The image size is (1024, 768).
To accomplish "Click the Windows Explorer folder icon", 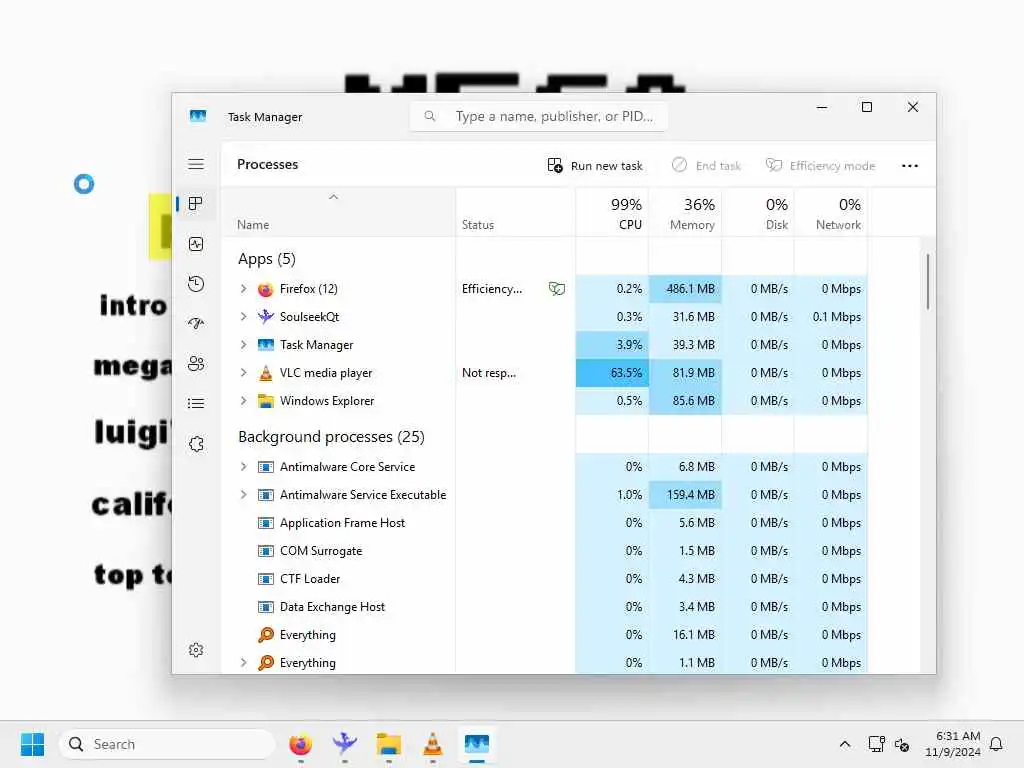I will [265, 401].
